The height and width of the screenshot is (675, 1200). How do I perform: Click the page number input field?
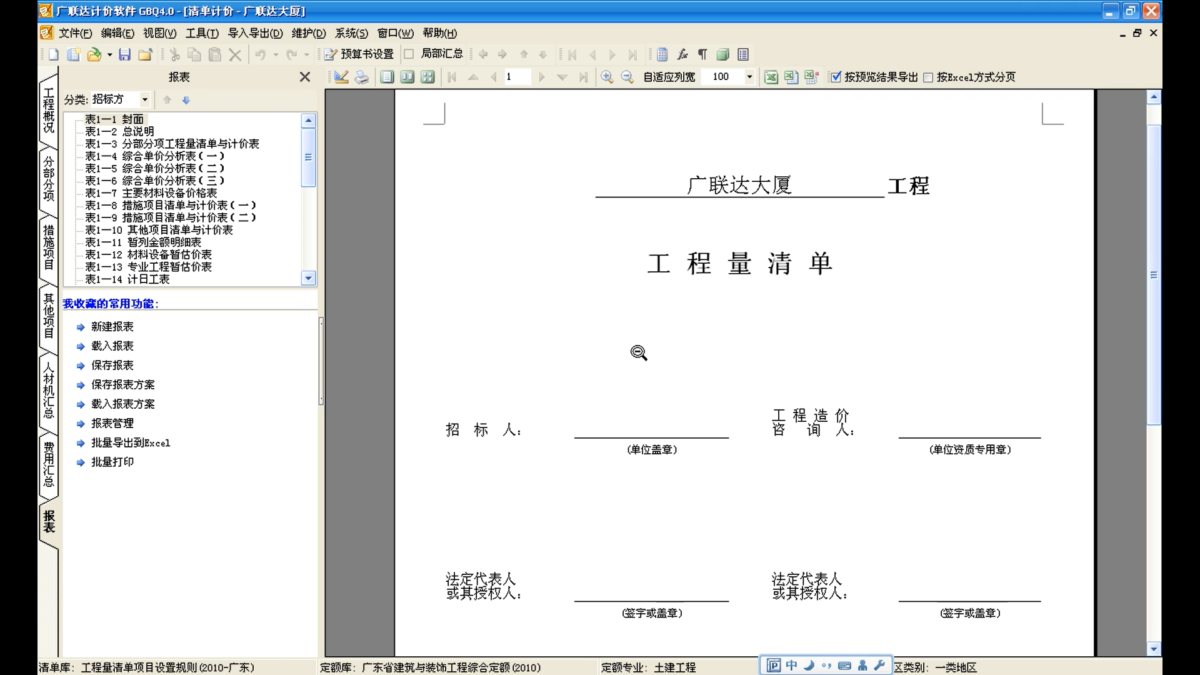point(516,77)
